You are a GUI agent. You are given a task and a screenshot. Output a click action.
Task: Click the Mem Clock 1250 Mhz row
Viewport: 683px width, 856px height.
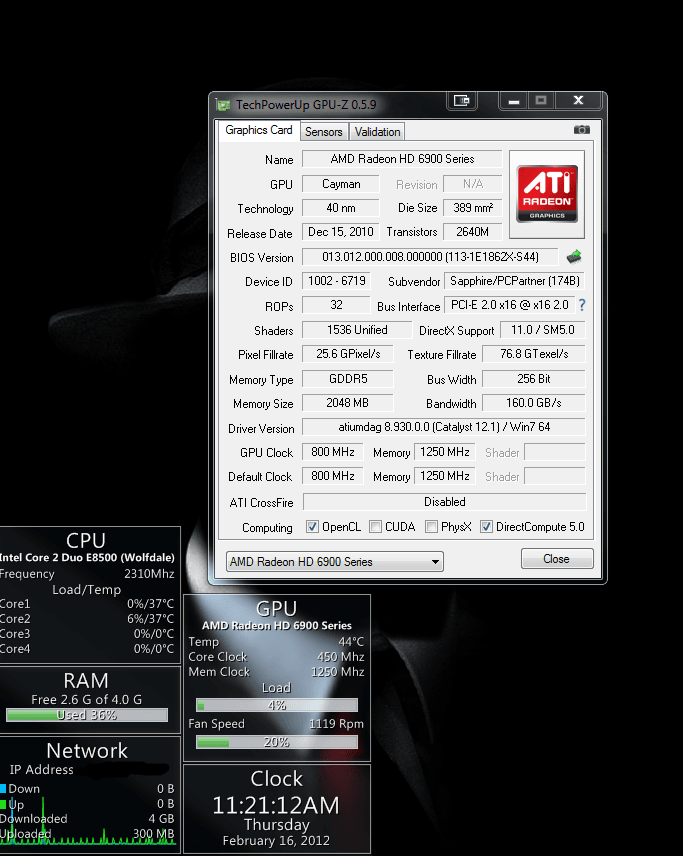[x=276, y=672]
